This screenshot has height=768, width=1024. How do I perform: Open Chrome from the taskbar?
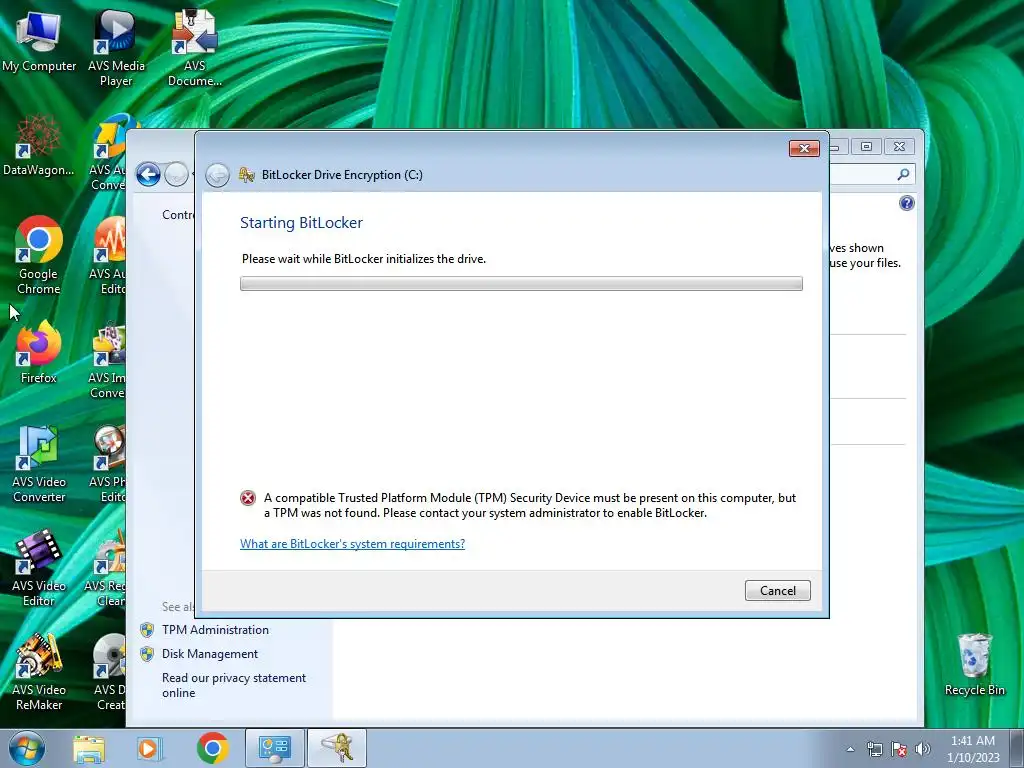coord(212,748)
